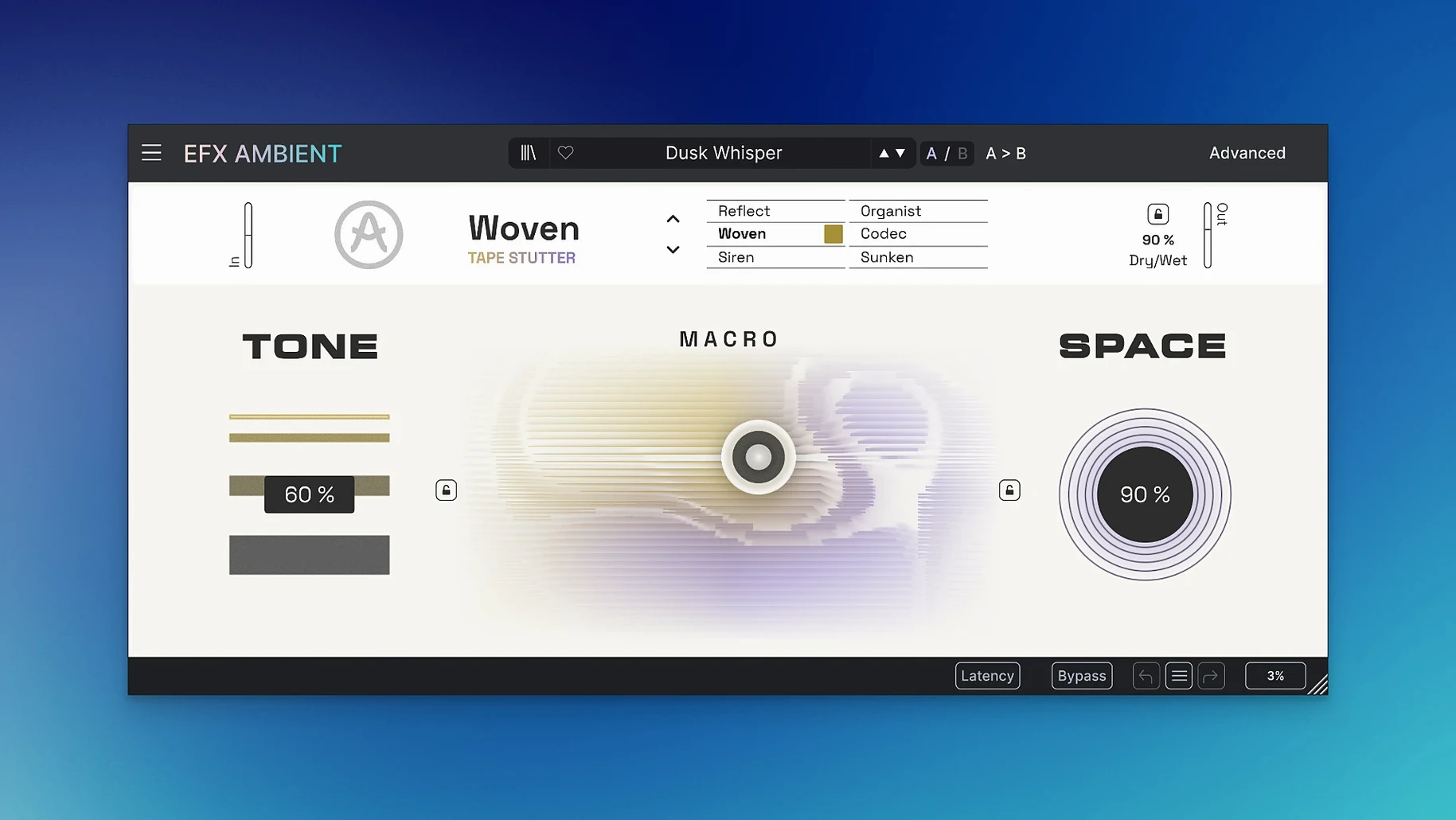Viewport: 1456px width, 820px height.
Task: Click the TONE heading
Action: (310, 346)
